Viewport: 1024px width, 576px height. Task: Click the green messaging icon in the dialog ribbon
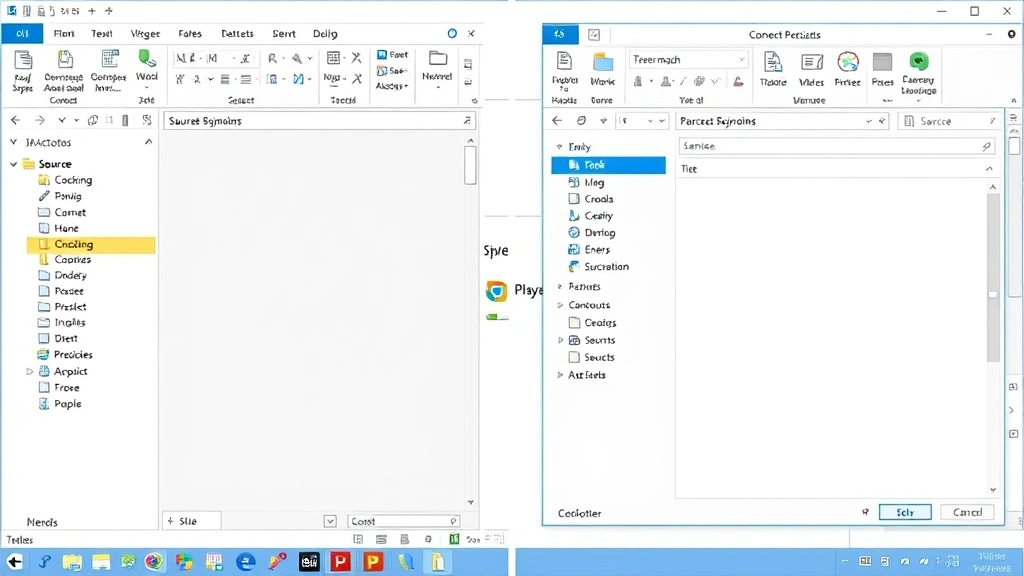click(x=919, y=63)
